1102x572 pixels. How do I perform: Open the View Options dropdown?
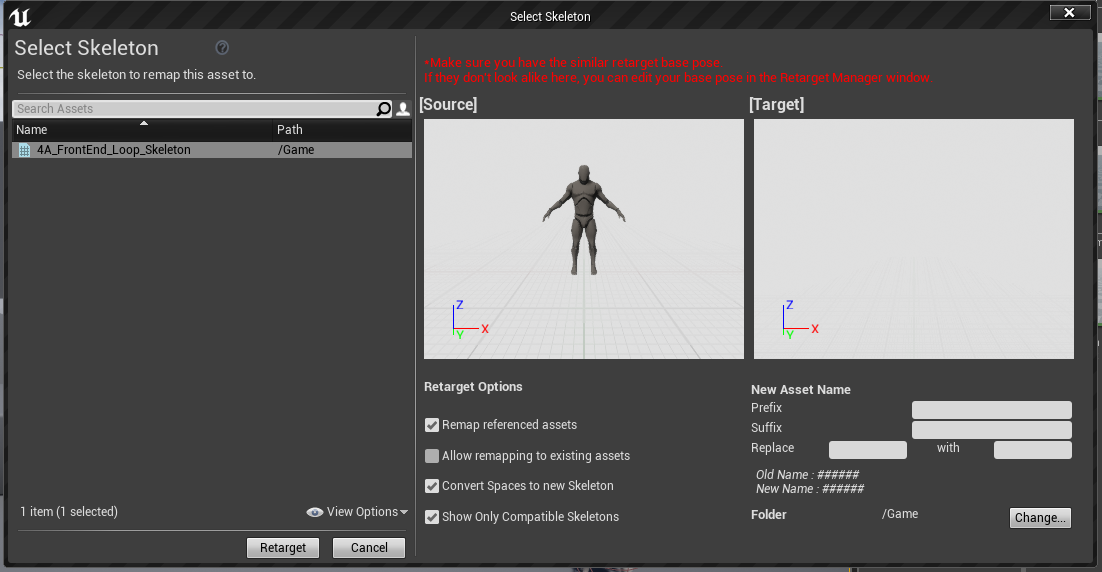point(358,512)
